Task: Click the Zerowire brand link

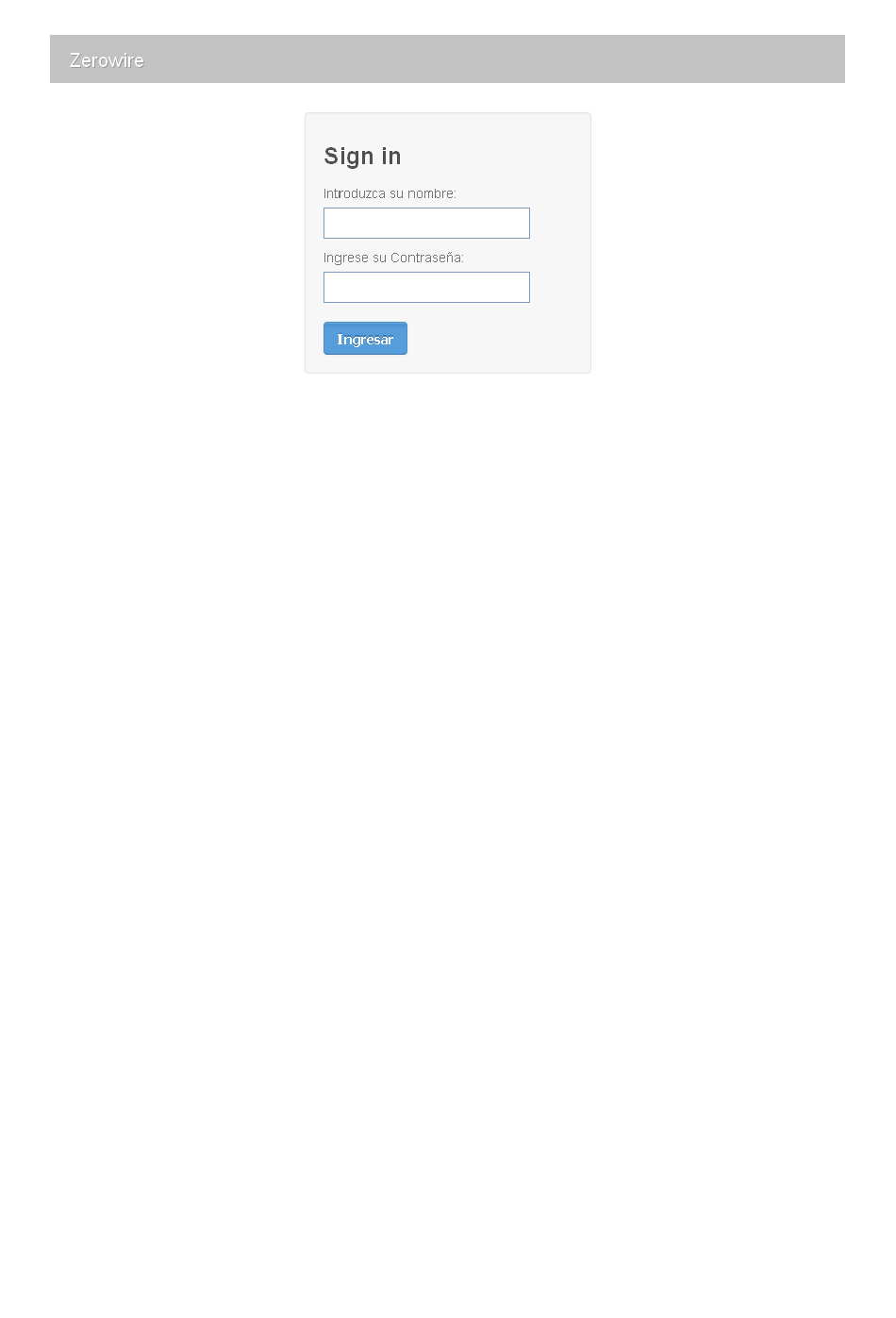Action: [x=107, y=60]
